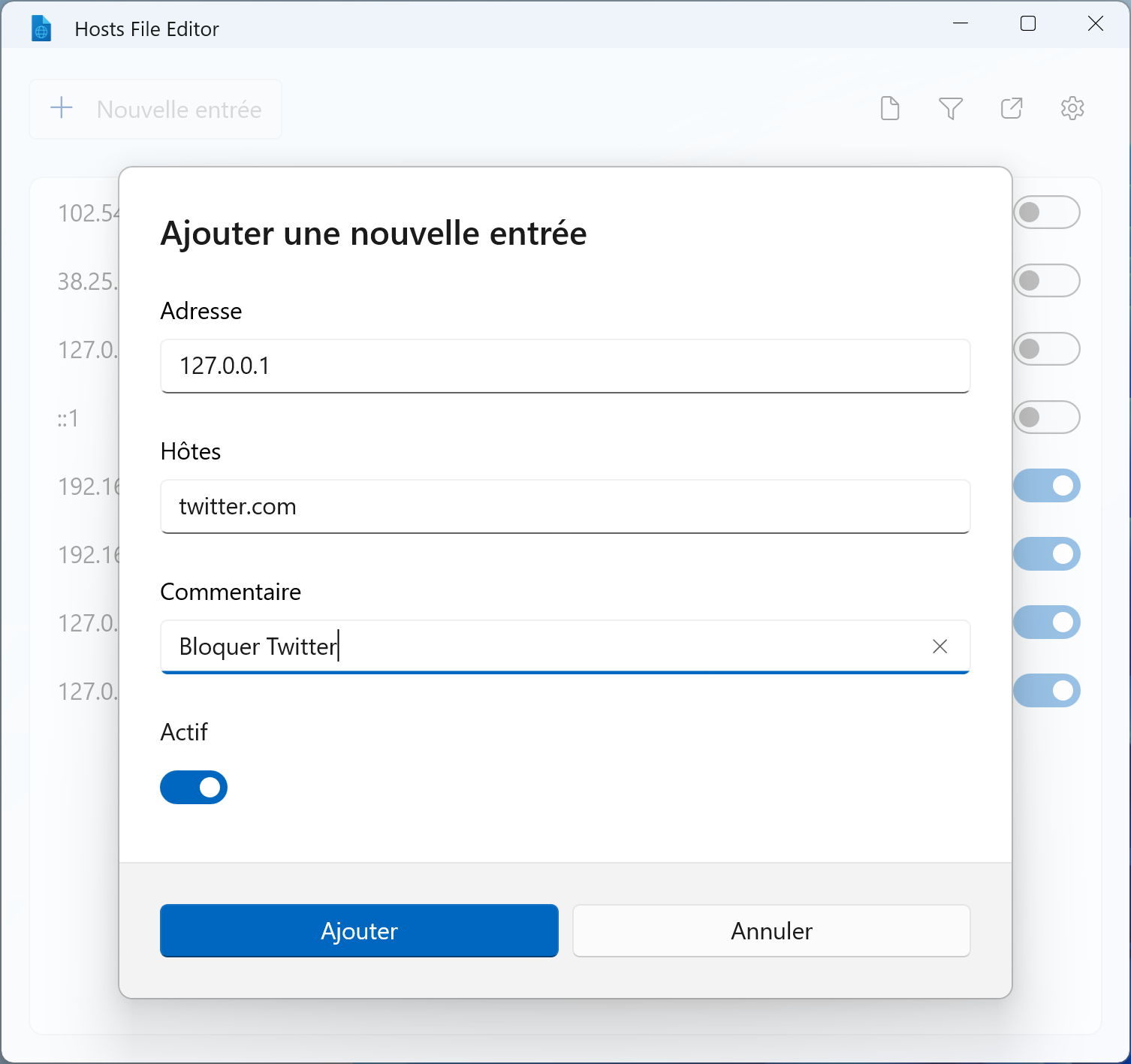Toggle the switch on the 38.25 row
This screenshot has width=1131, height=1064.
coord(1047,281)
